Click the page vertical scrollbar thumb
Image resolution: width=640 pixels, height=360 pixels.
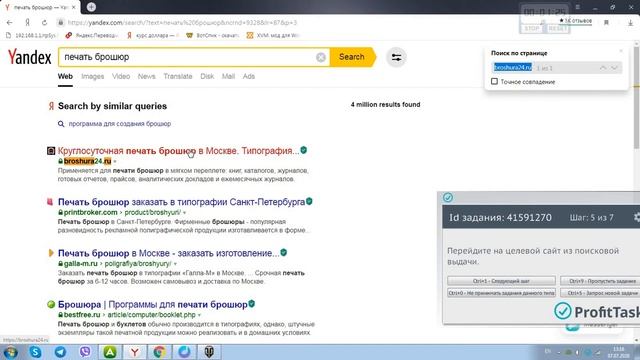pyautogui.click(x=637, y=97)
